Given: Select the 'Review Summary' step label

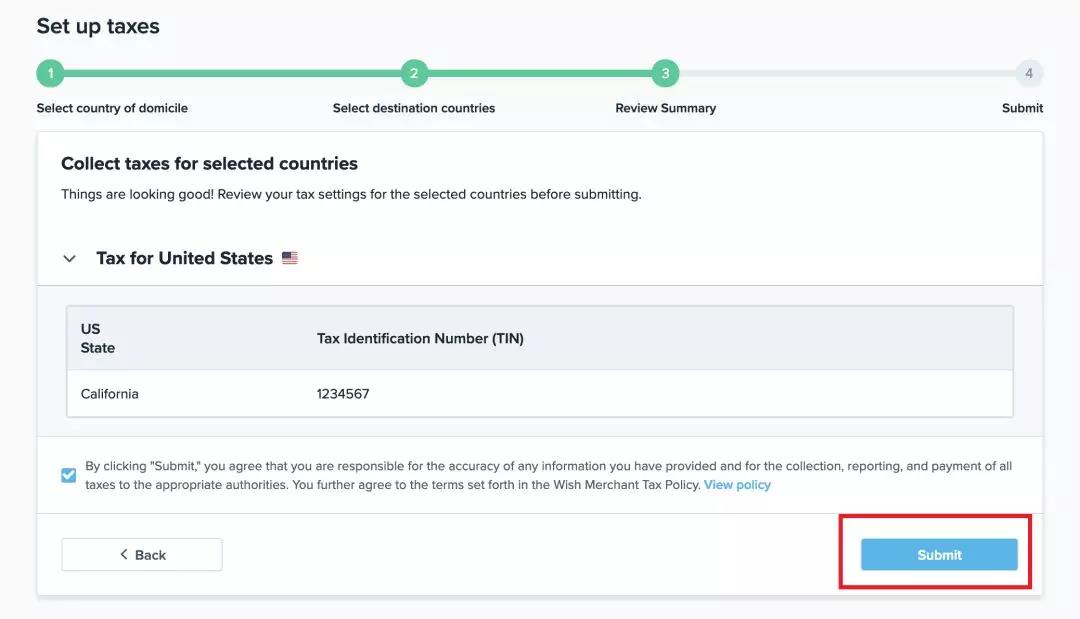Looking at the screenshot, I should (x=665, y=108).
